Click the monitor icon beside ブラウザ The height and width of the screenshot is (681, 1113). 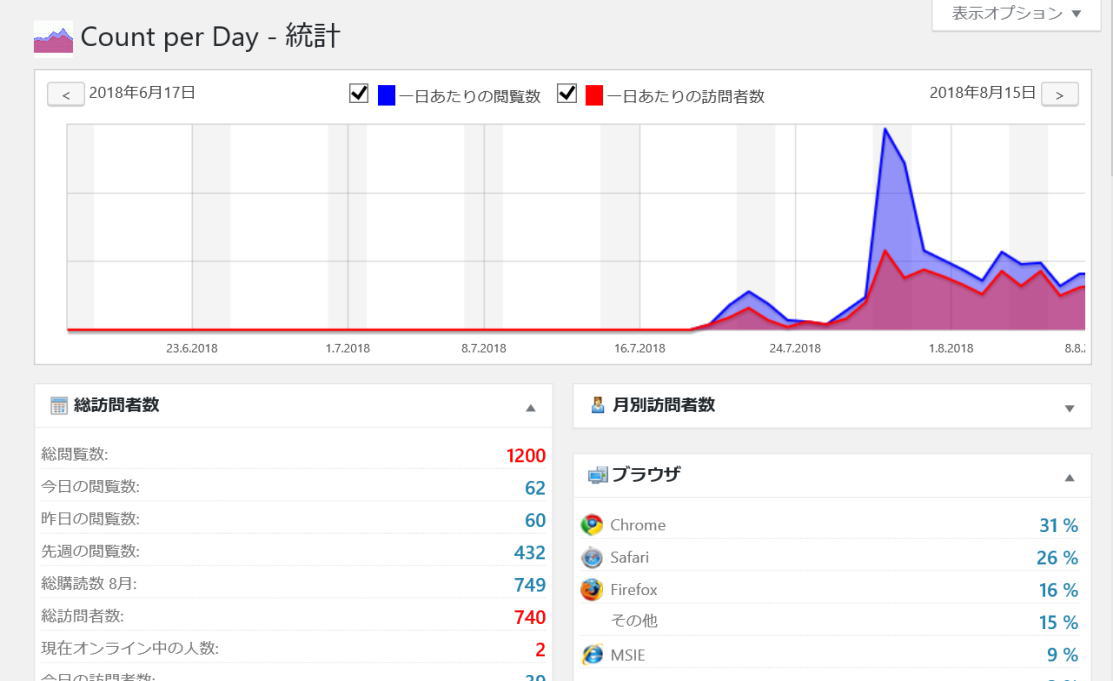[x=598, y=475]
